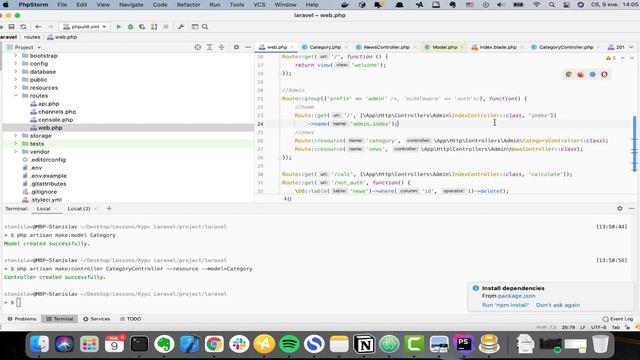Open in Chrome browser icon in editor
The height and width of the screenshot is (360, 640).
569,74
